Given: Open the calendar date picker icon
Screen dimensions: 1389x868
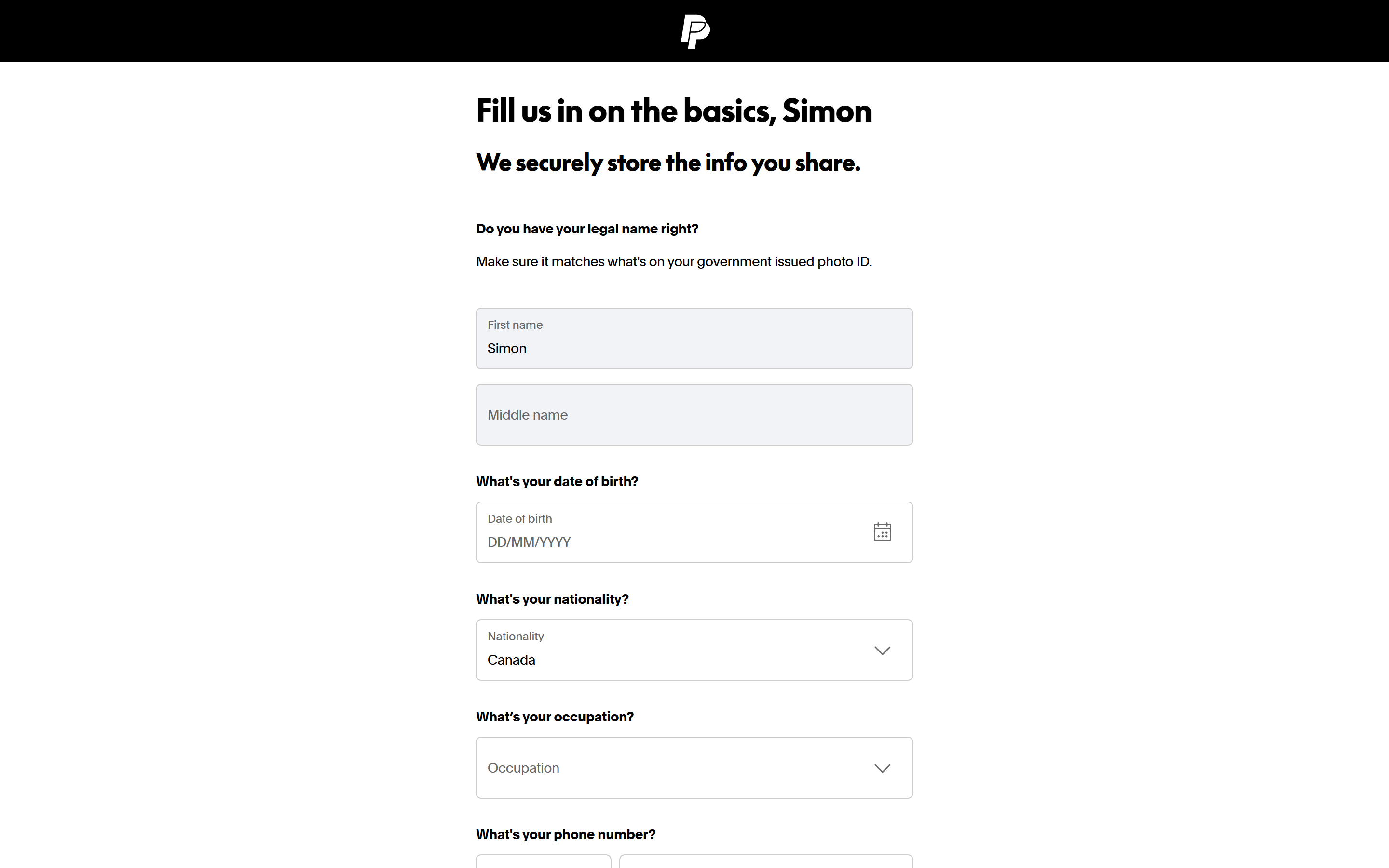Looking at the screenshot, I should [882, 532].
